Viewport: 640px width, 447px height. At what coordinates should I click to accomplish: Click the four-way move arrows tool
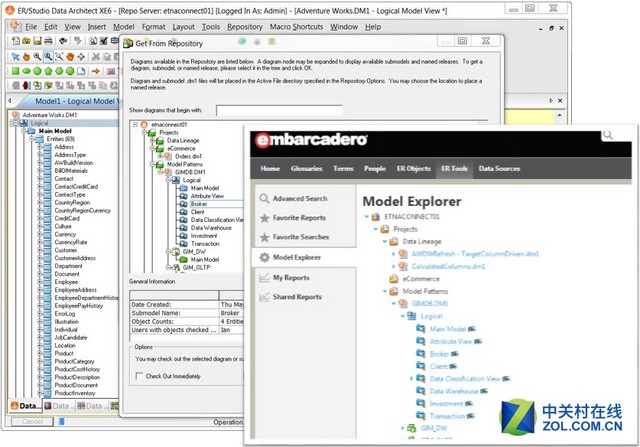[x=81, y=56]
